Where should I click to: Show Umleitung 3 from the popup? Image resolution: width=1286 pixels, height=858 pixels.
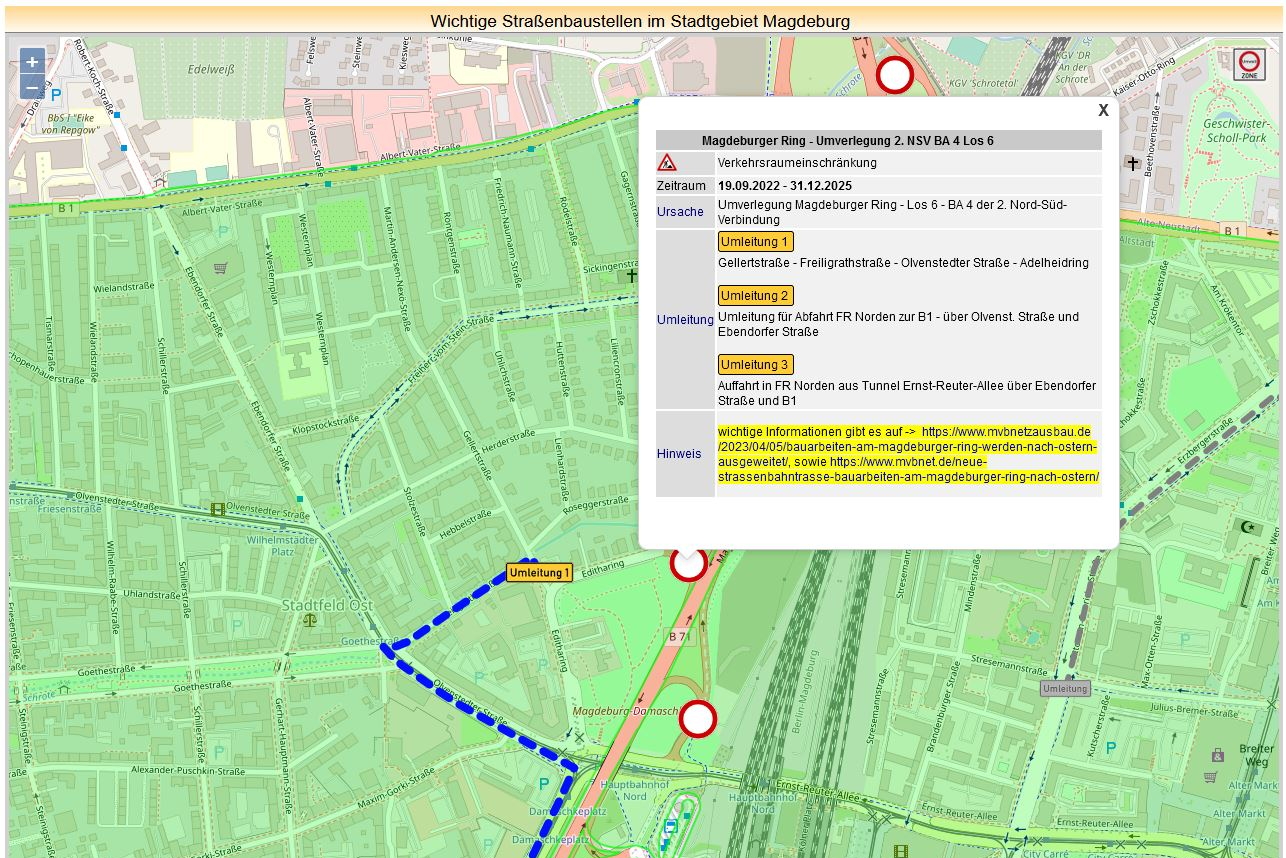point(755,365)
